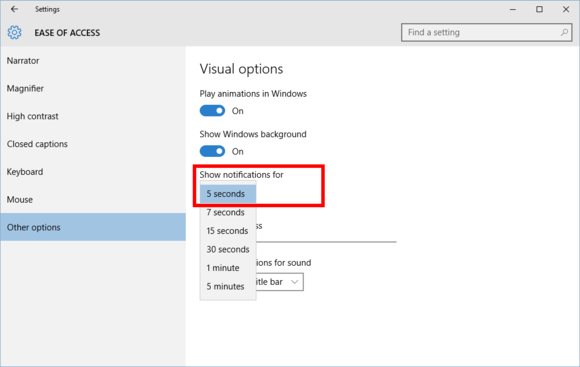Open the Mouse settings page

tap(93, 199)
